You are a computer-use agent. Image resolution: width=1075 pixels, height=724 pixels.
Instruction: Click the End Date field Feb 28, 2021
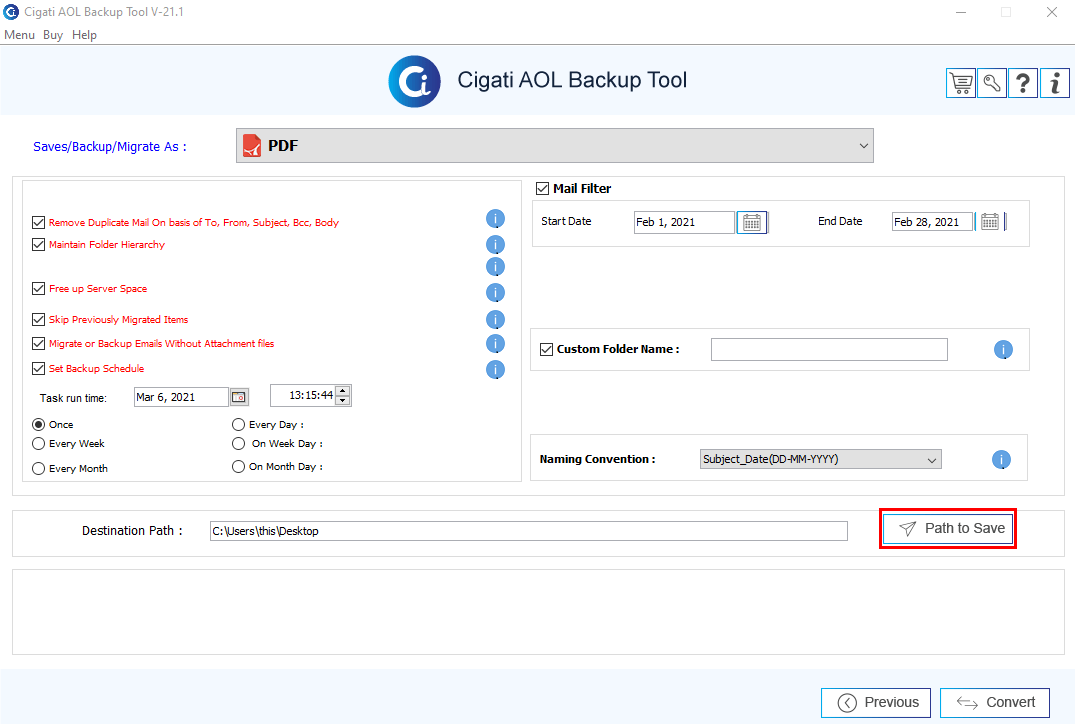coord(932,221)
